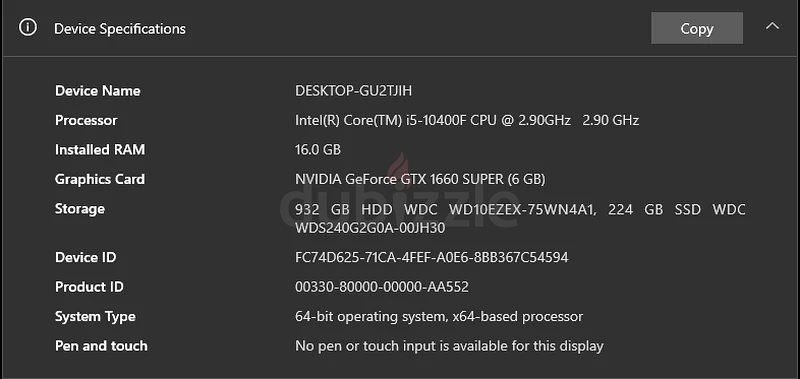Click the Pen and touch label
Image resolution: width=800 pixels, height=379 pixels.
coord(101,346)
